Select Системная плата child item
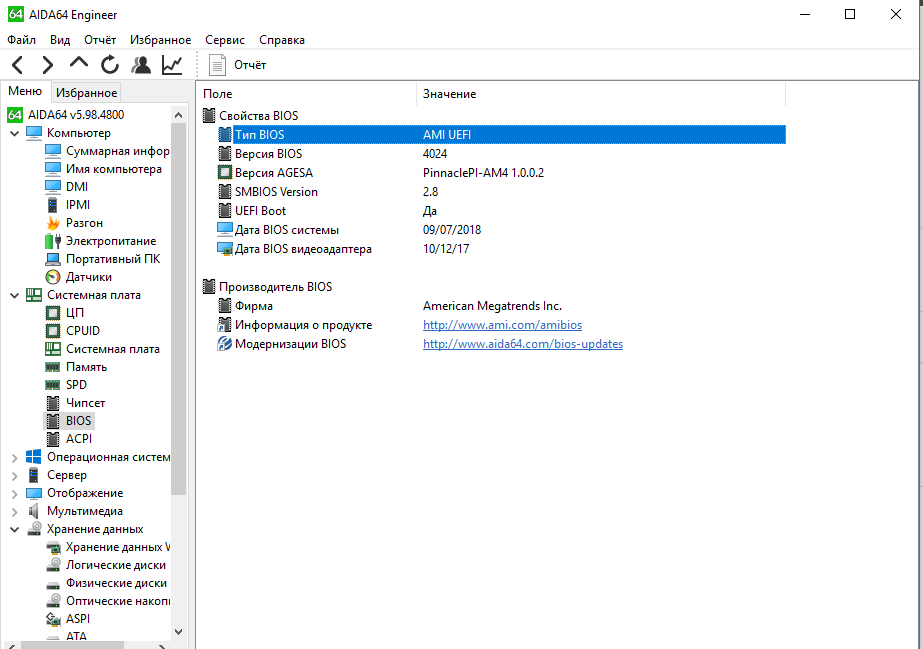 (x=112, y=349)
